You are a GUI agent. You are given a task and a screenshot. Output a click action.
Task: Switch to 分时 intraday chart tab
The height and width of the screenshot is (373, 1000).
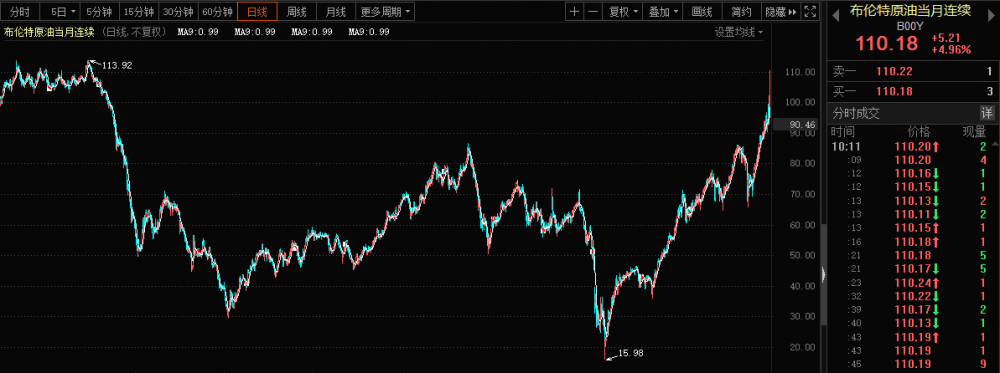click(20, 11)
